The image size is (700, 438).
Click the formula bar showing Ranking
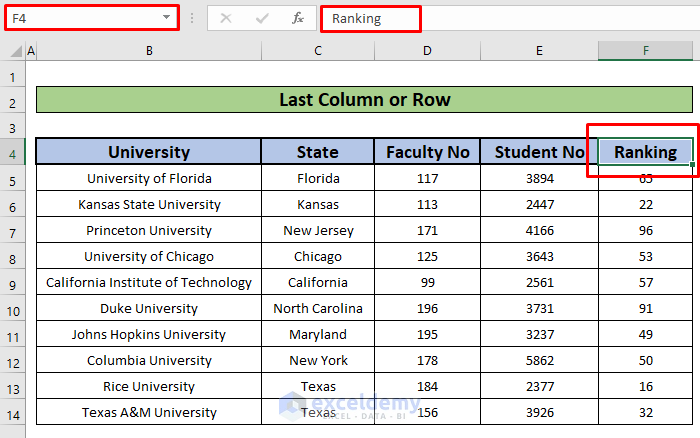(500, 18)
